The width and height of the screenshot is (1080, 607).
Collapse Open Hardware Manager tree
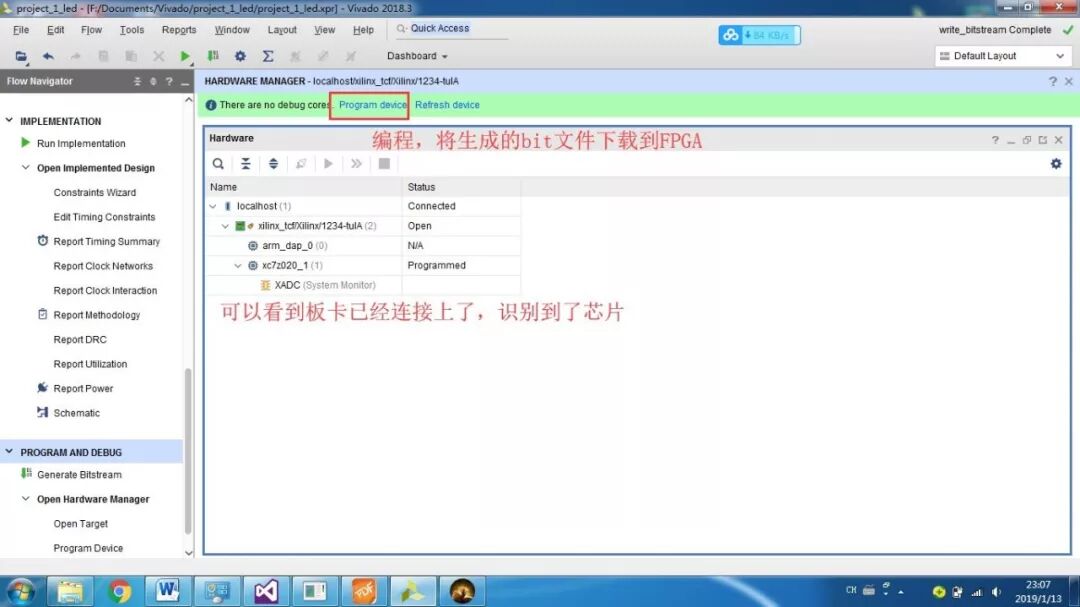25,499
